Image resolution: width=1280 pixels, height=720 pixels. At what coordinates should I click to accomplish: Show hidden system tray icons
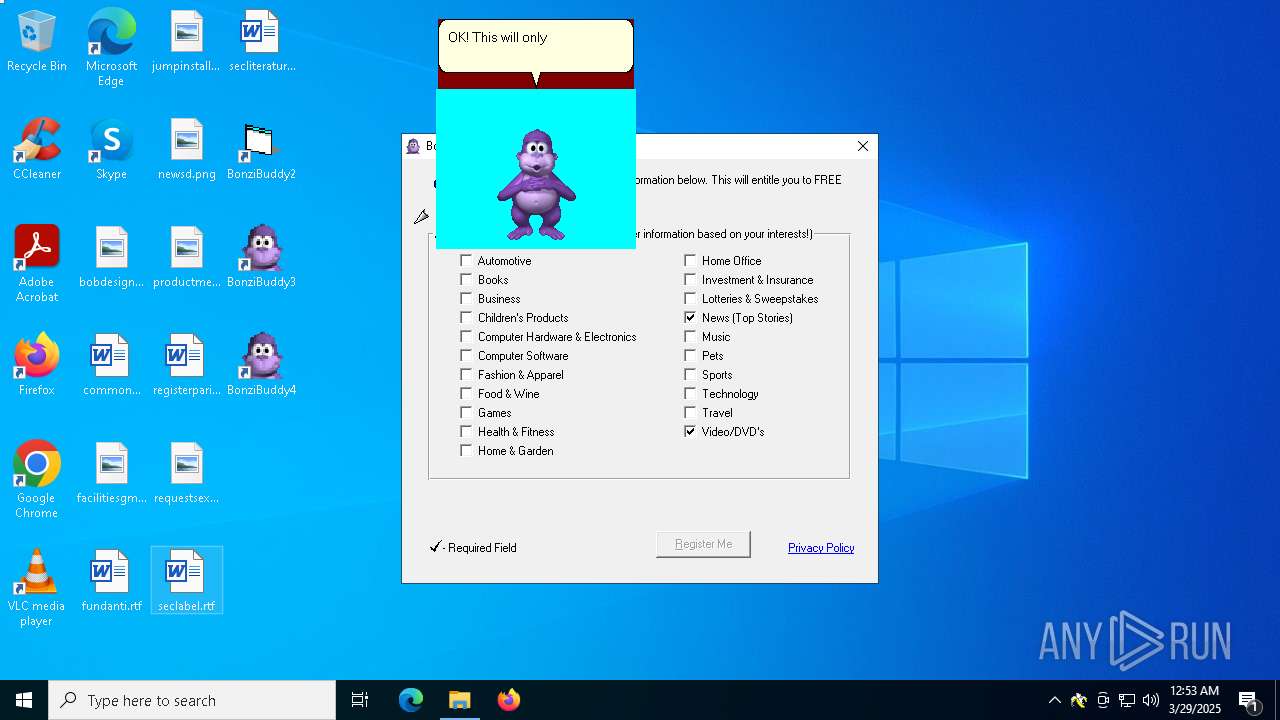coord(1054,700)
